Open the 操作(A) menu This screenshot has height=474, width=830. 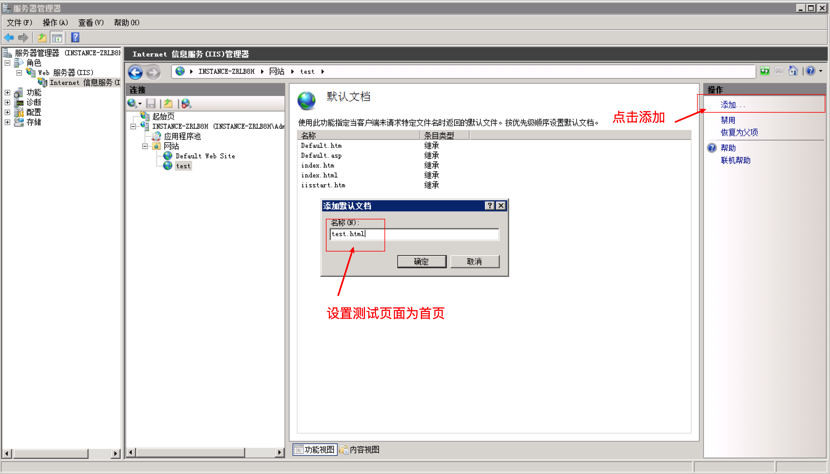point(55,22)
